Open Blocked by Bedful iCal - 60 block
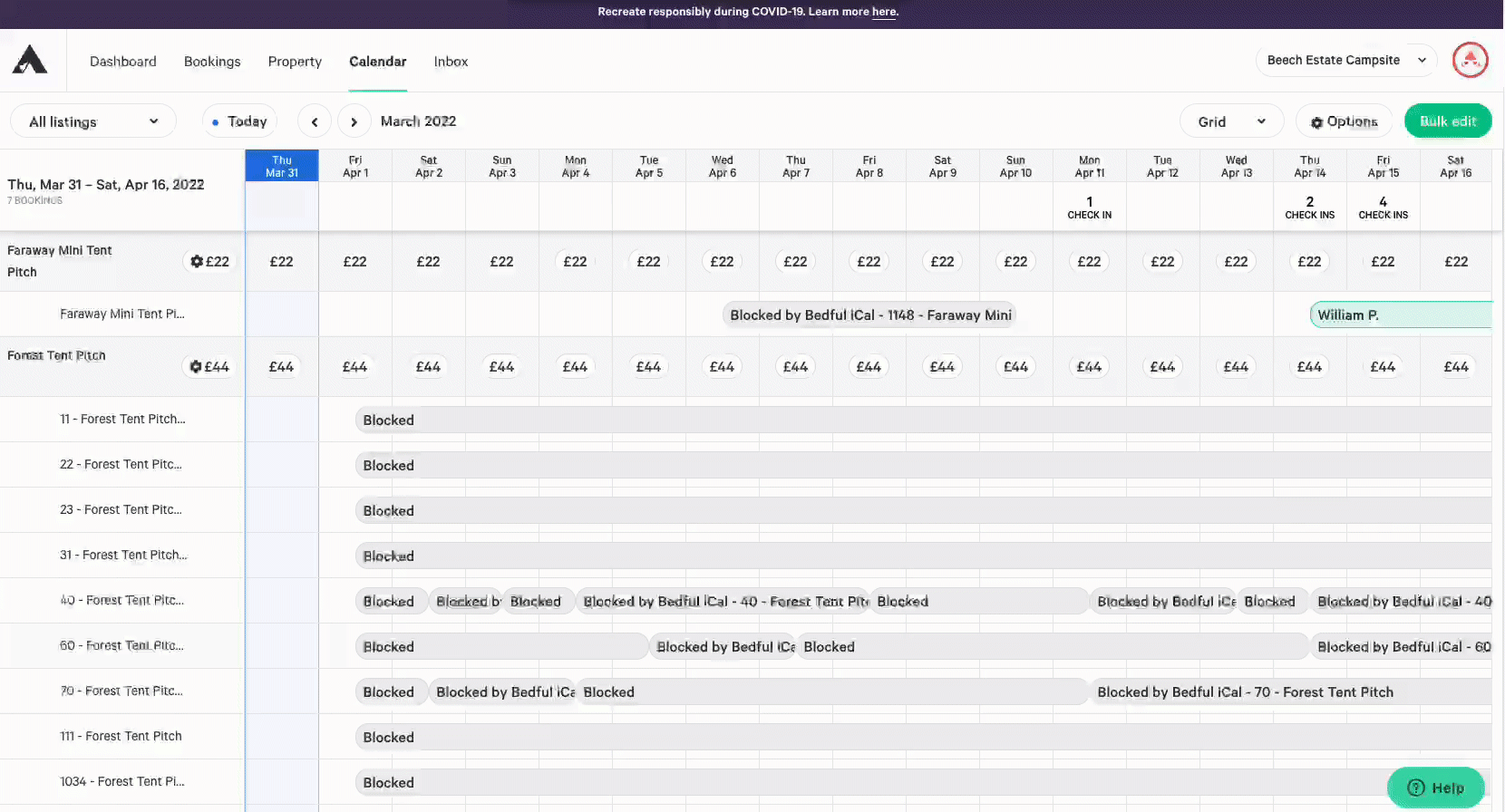This screenshot has width=1505, height=812. tap(1401, 646)
